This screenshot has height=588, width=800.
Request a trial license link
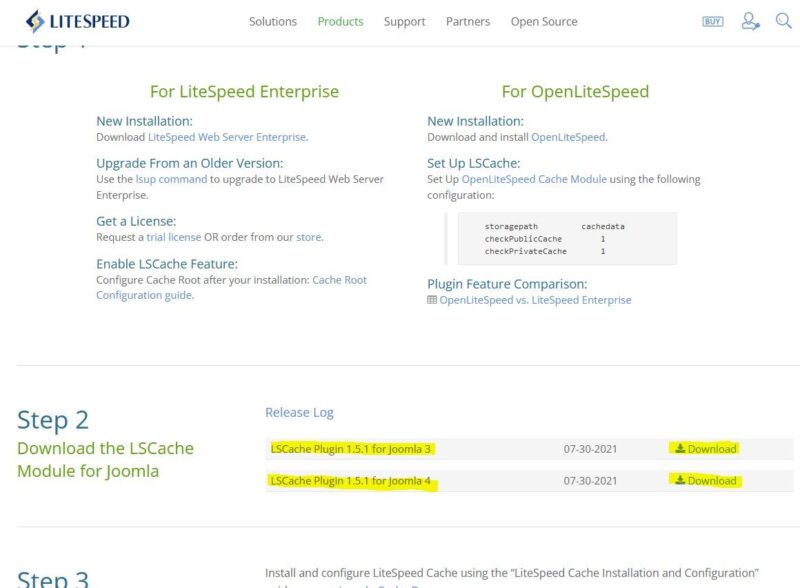pyautogui.click(x=174, y=237)
